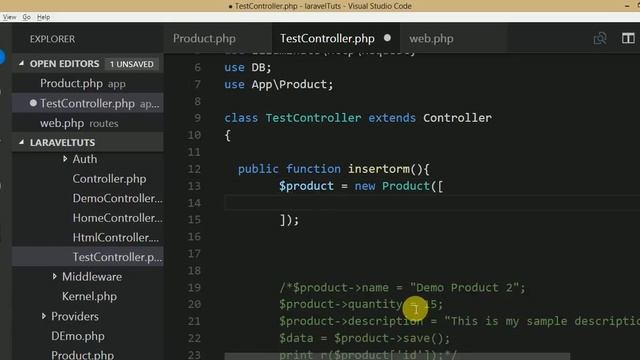
Task: Click the 'use App\Product;' line
Action: pos(279,84)
